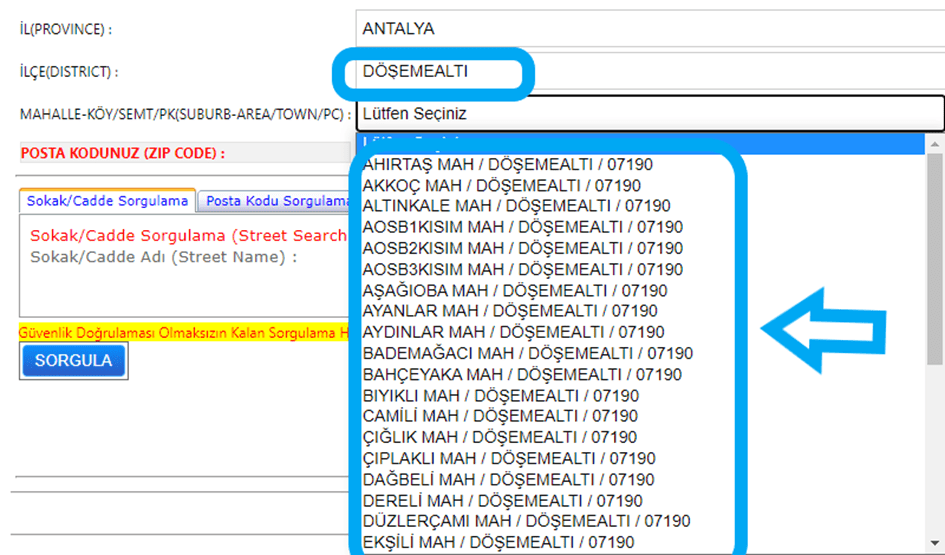Select EKŞİLİ MAH option
945x555 pixels.
pos(498,542)
